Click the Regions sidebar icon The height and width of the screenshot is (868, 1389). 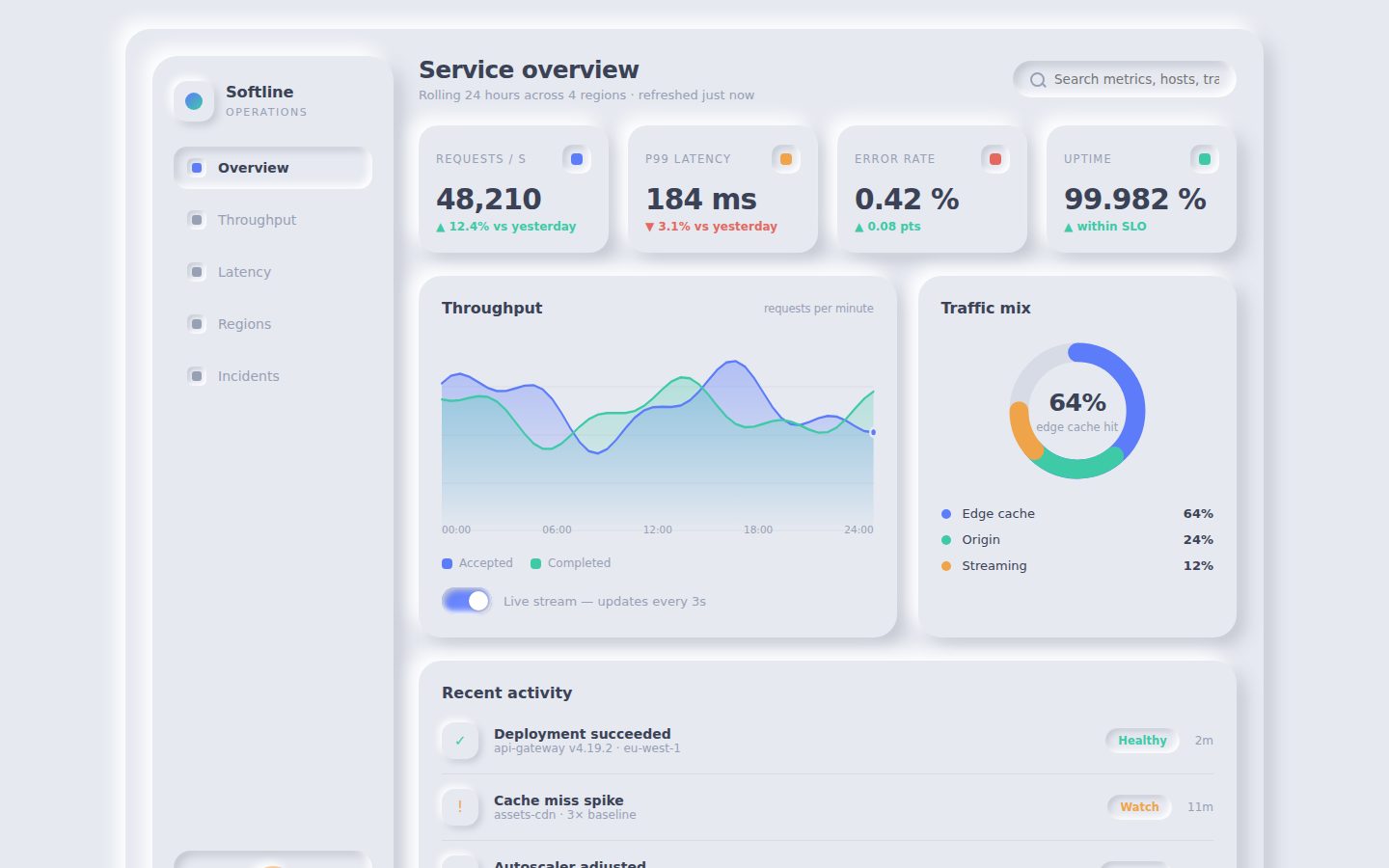[x=197, y=324]
